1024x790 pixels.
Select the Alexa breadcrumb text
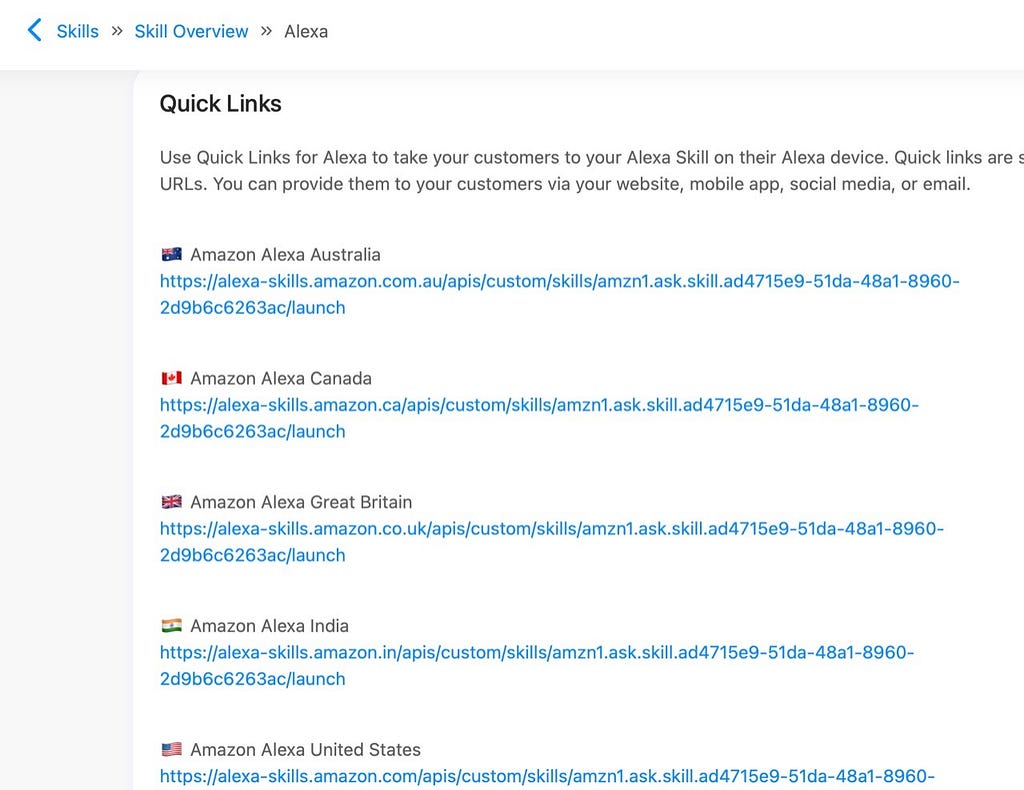tap(306, 31)
